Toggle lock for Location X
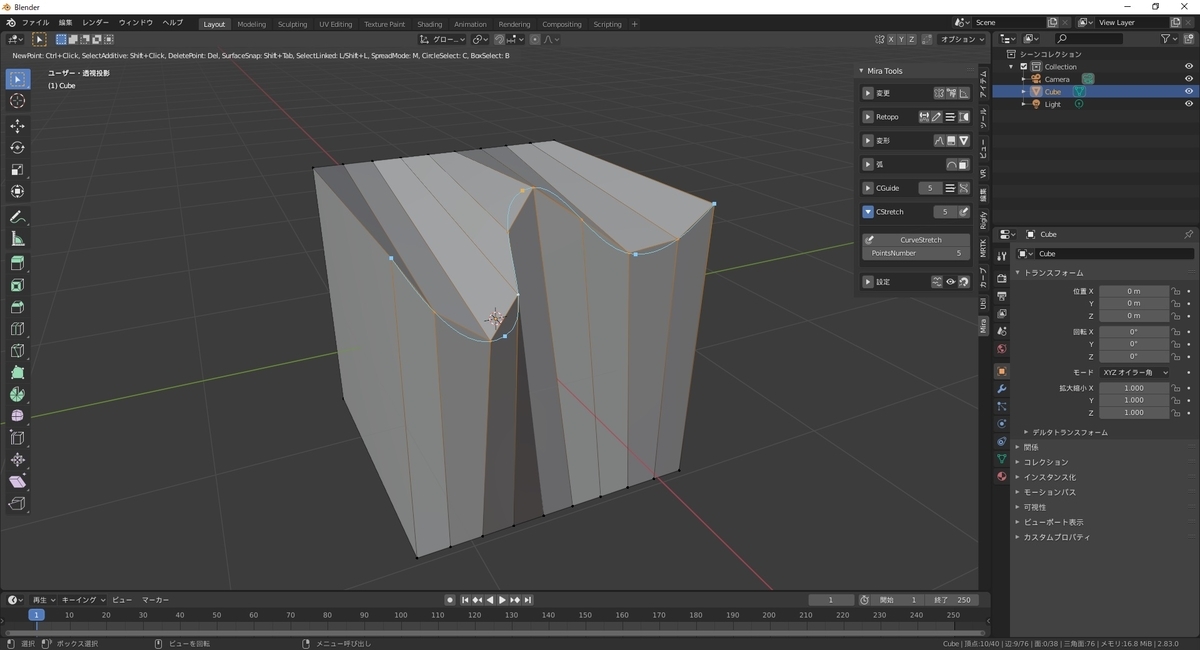This screenshot has height=650, width=1200. [1177, 291]
